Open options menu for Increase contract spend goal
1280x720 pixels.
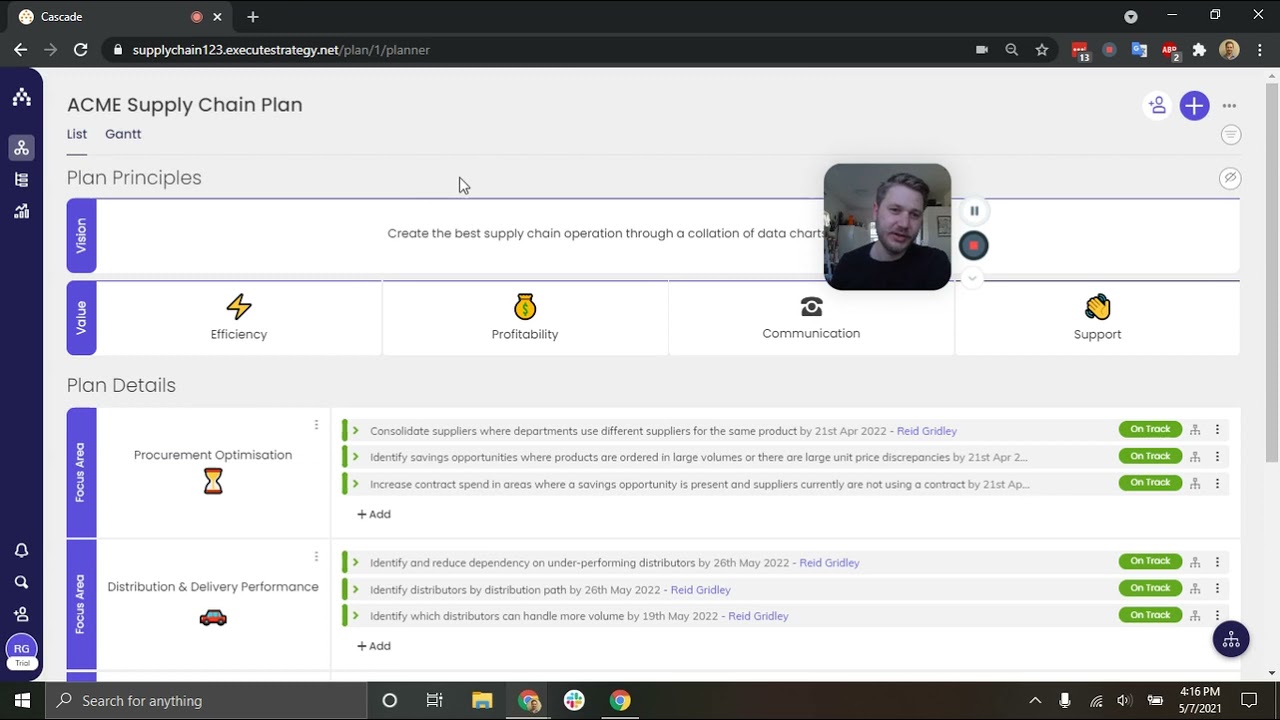pyautogui.click(x=1217, y=483)
